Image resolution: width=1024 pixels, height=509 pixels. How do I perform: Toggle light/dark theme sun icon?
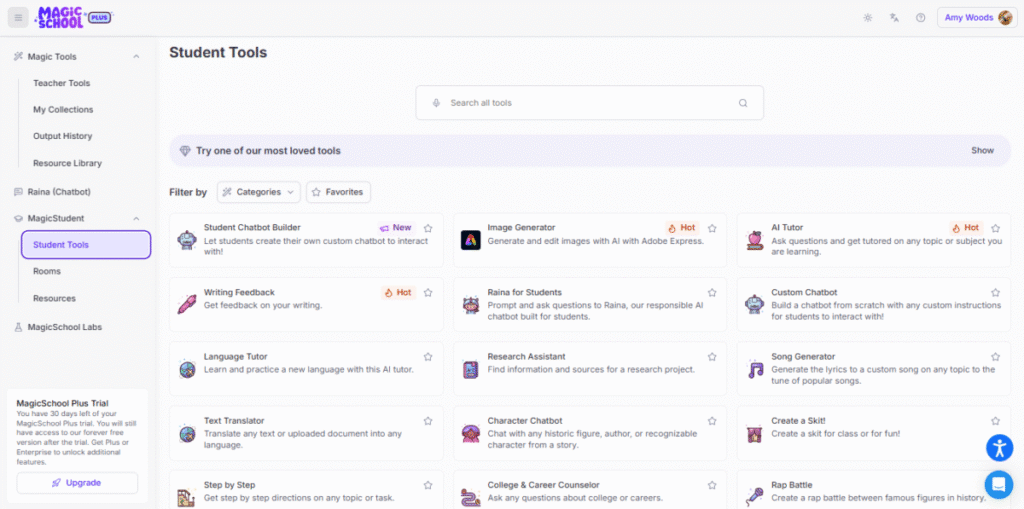point(867,18)
